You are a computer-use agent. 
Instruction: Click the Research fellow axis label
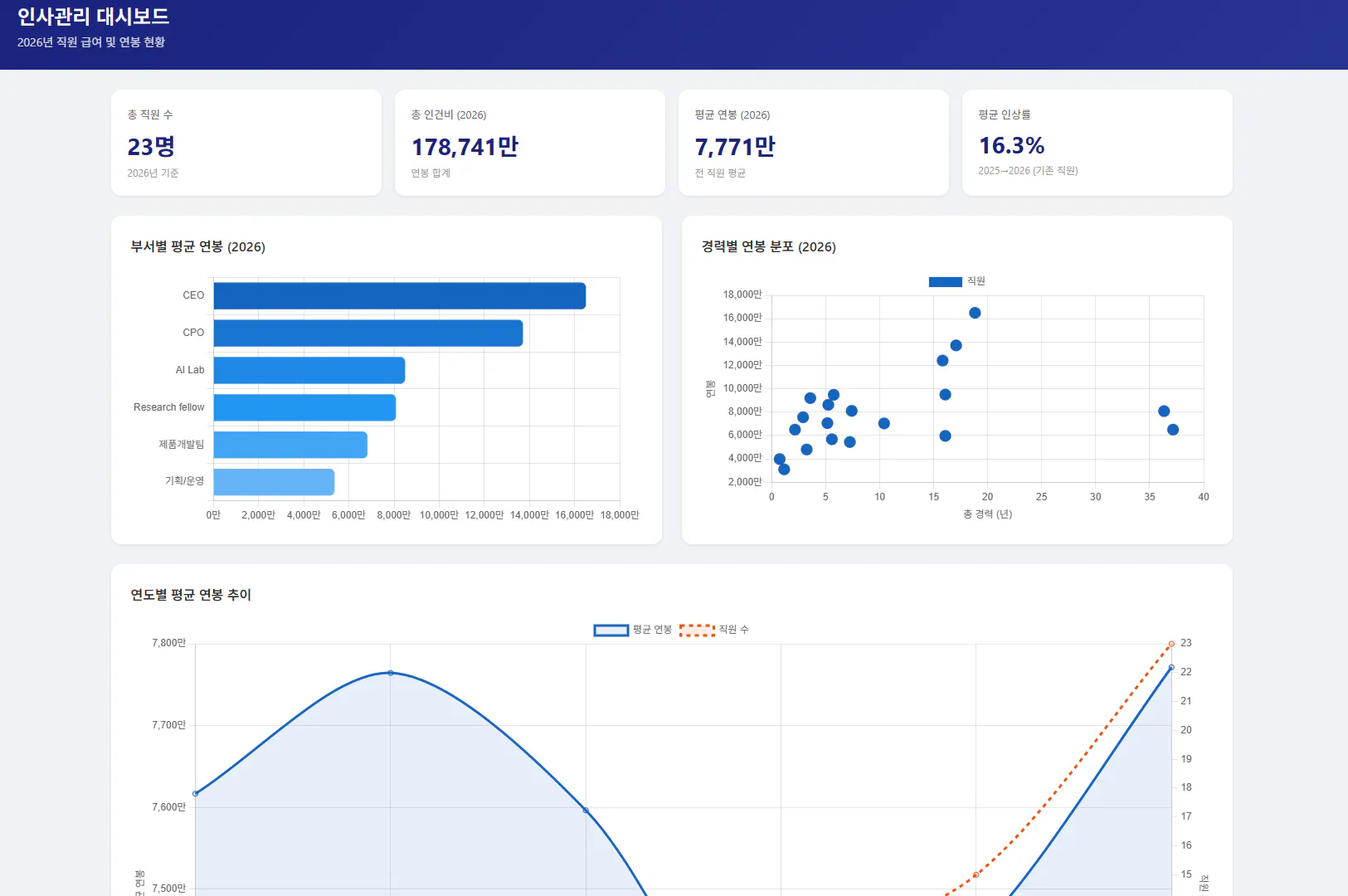(x=168, y=407)
